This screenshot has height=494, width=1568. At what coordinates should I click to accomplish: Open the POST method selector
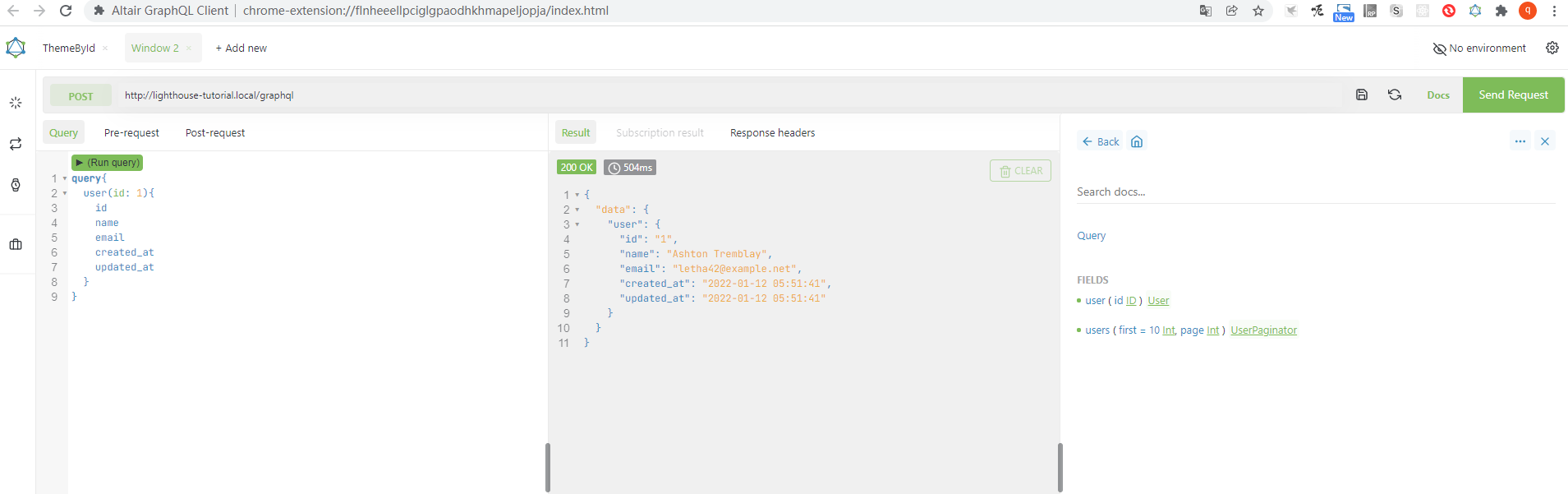tap(80, 96)
